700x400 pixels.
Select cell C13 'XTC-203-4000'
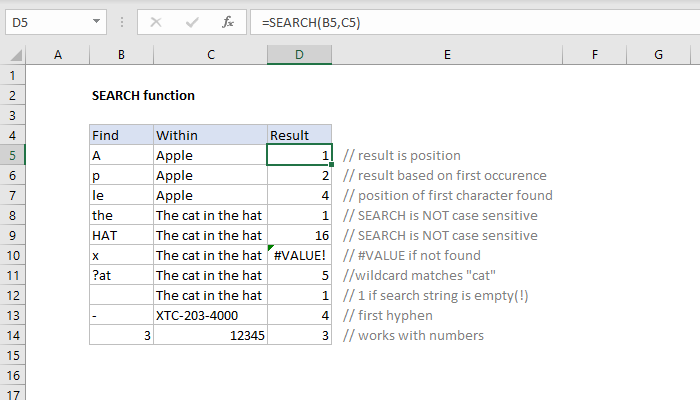[211, 315]
